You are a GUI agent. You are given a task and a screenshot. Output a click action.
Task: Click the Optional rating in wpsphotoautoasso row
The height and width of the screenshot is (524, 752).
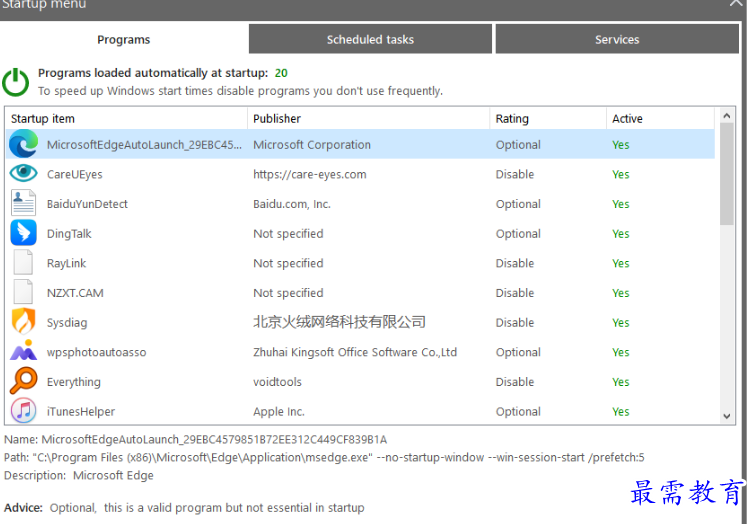point(518,352)
